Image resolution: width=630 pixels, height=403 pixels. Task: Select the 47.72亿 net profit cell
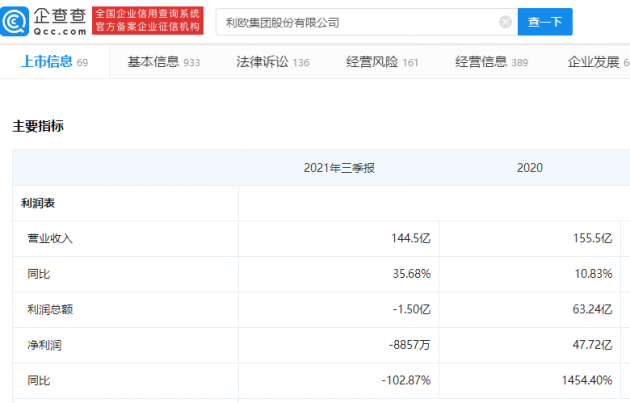tap(589, 345)
